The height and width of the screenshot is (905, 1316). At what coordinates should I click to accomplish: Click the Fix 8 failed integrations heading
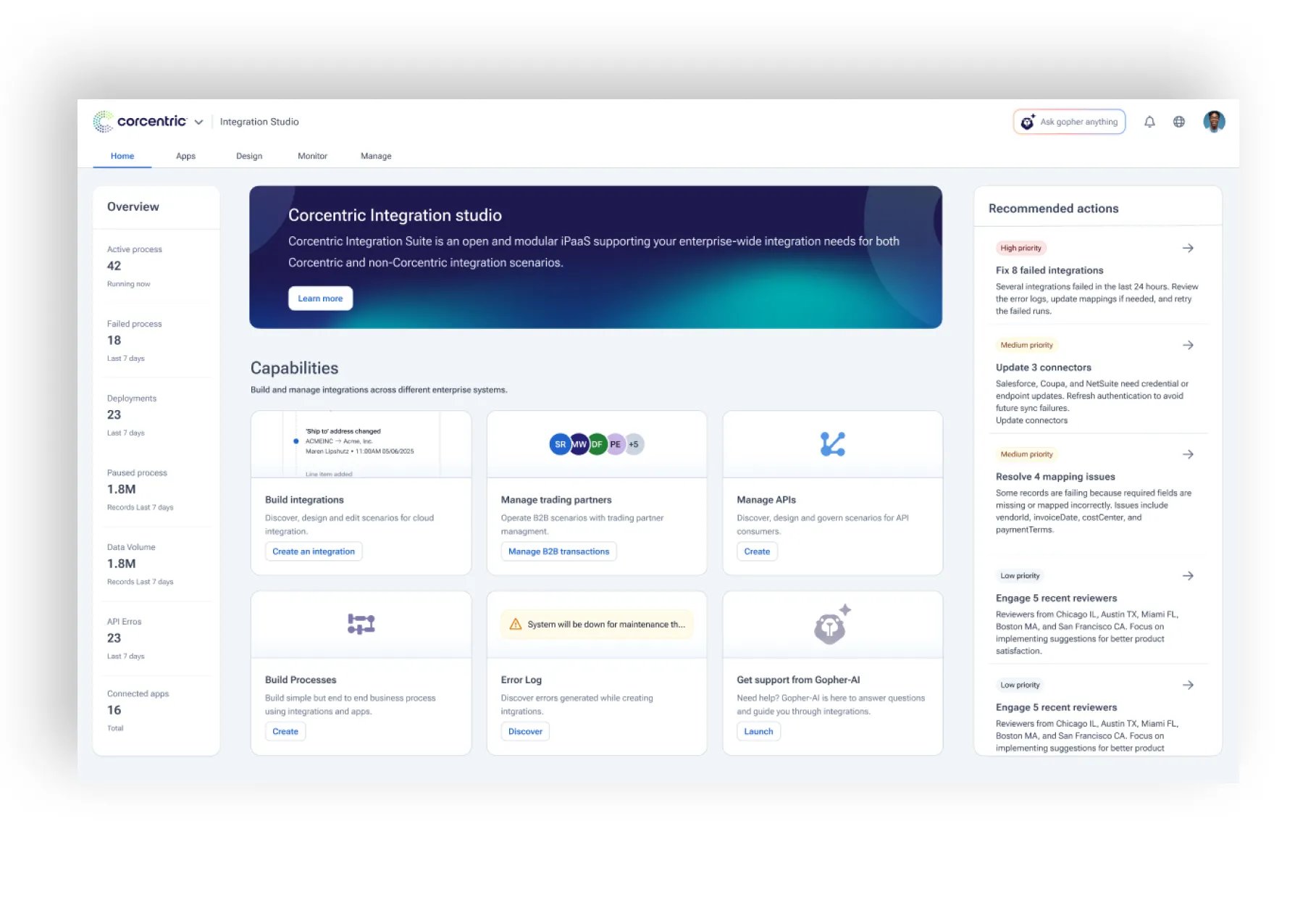point(1049,270)
